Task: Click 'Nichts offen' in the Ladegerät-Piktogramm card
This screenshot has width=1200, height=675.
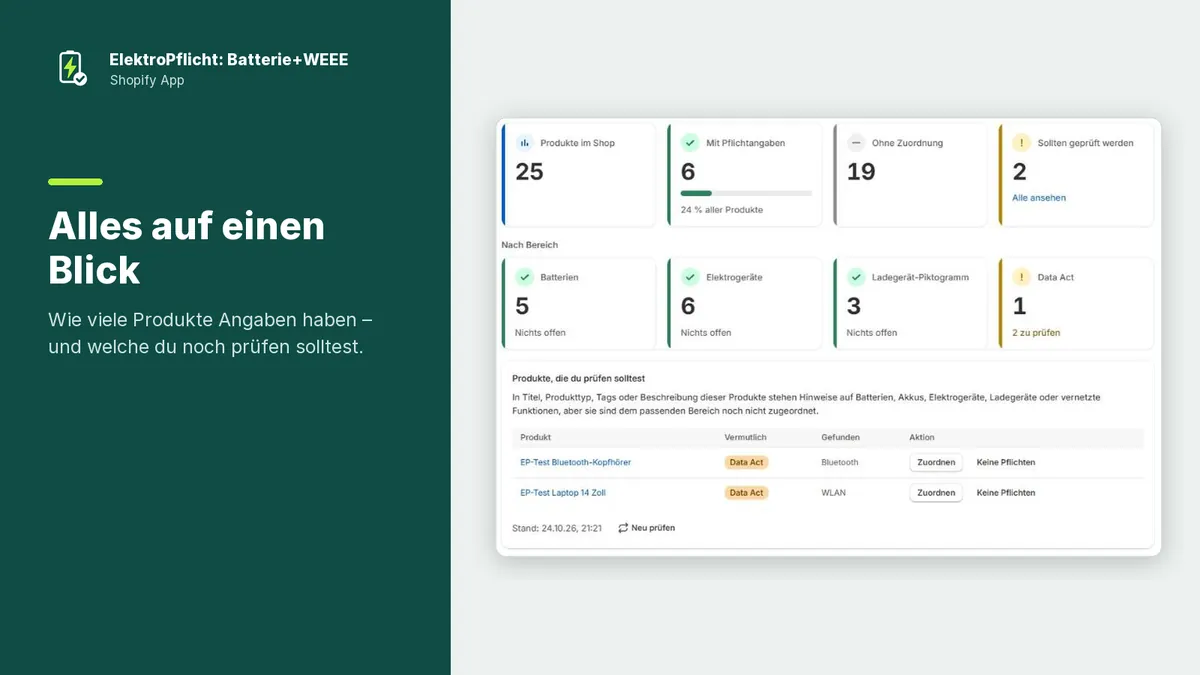Action: pyautogui.click(x=872, y=332)
